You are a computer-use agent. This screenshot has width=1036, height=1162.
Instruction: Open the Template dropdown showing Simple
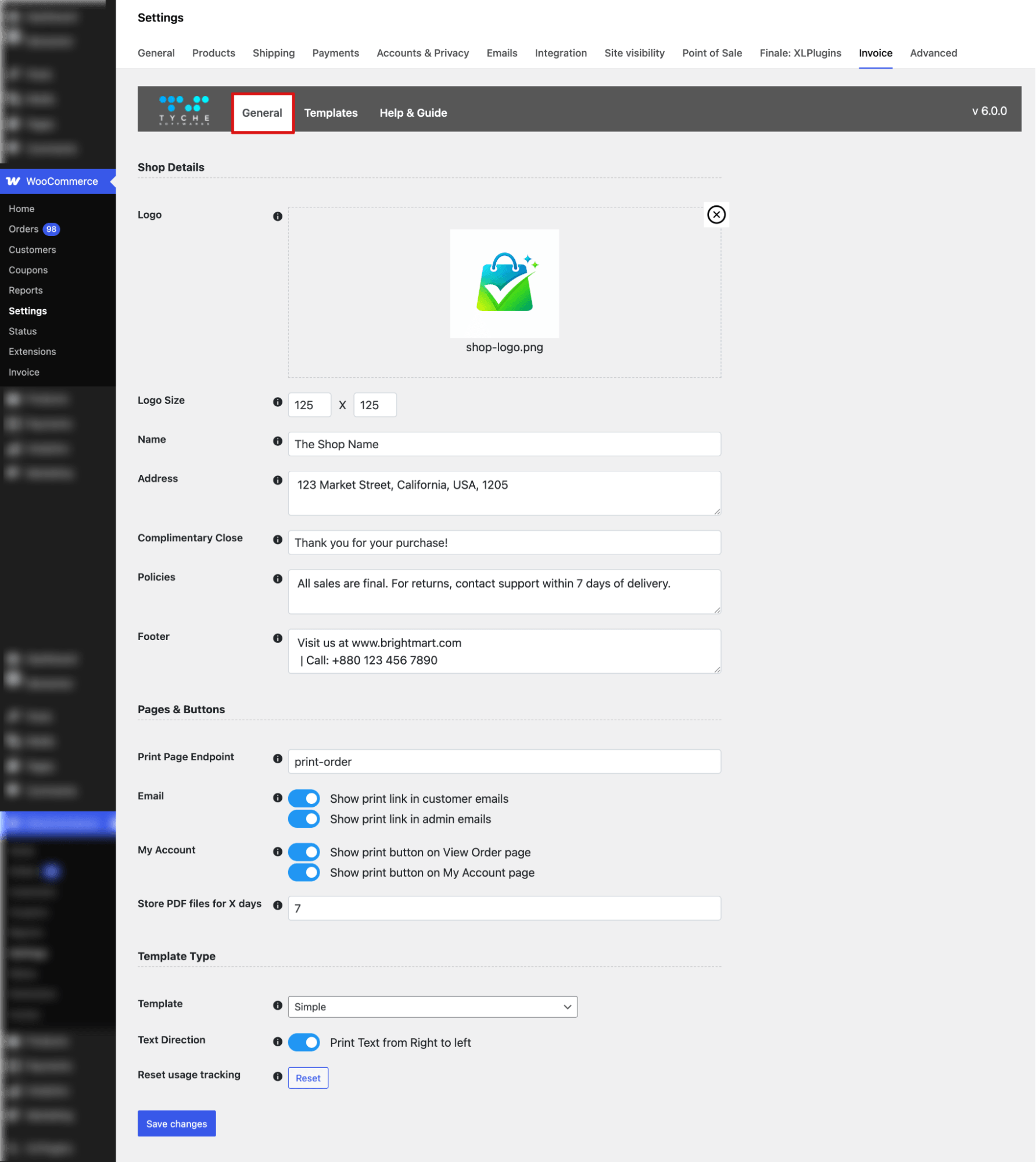pyautogui.click(x=432, y=1007)
